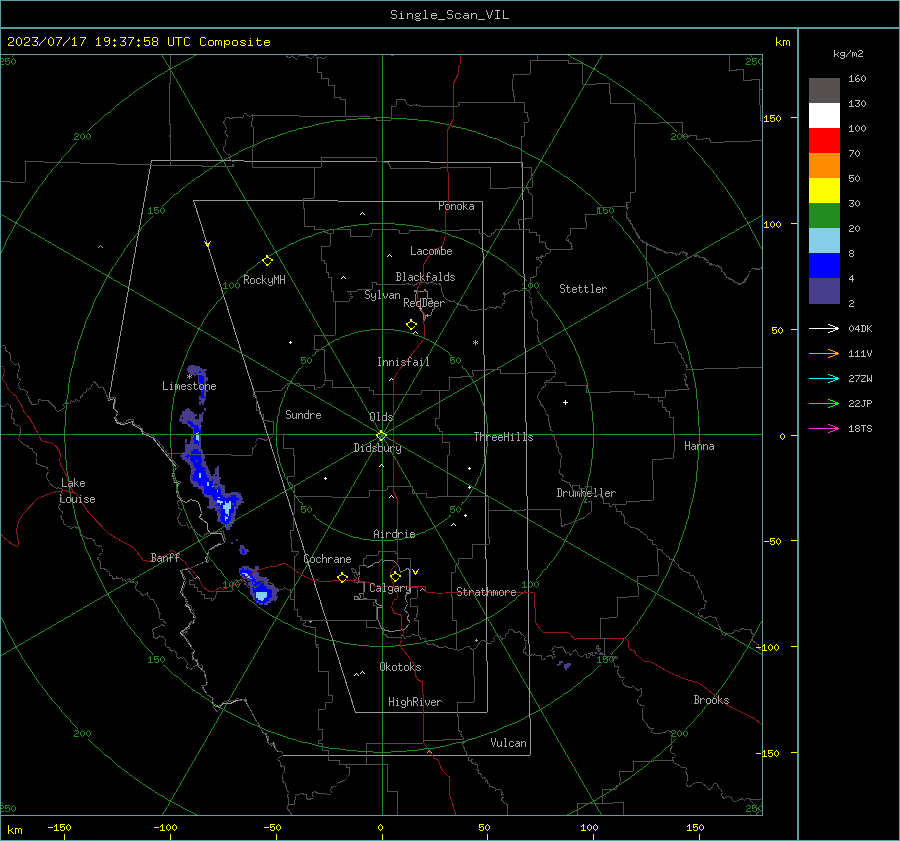The width and height of the screenshot is (900, 841).
Task: Click the -150 tick label on bottom axis
Action: pos(59,828)
